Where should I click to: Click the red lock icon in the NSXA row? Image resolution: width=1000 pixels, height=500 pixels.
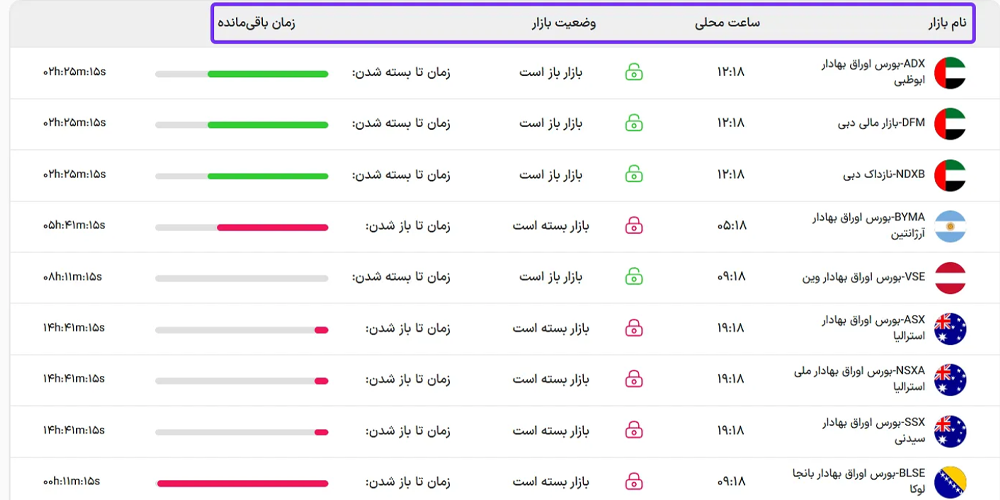pos(634,379)
